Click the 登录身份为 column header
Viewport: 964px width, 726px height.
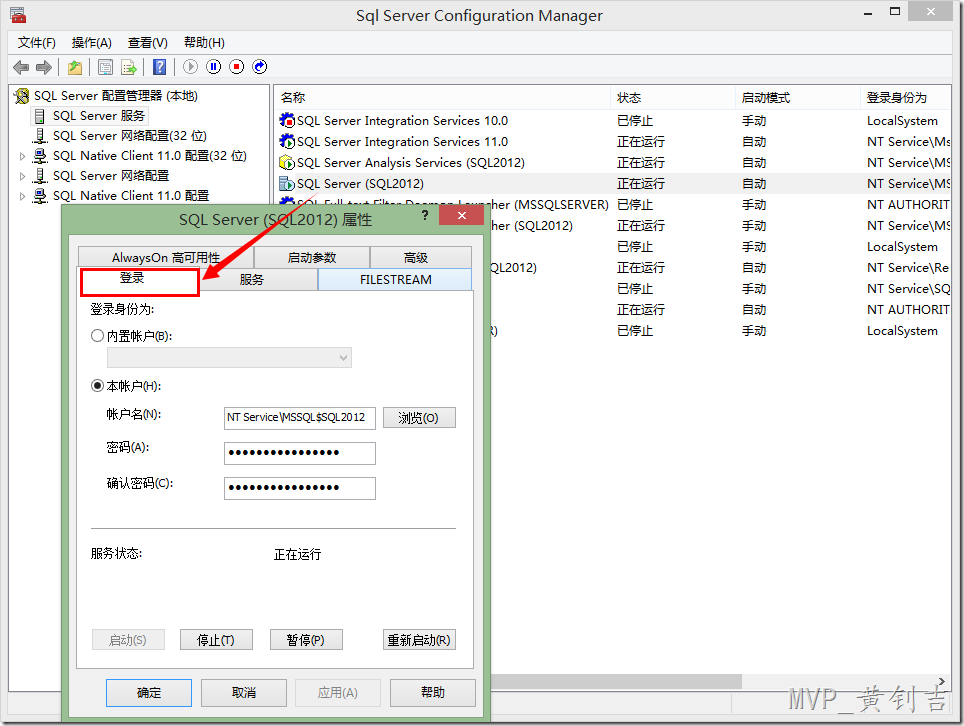tap(906, 97)
